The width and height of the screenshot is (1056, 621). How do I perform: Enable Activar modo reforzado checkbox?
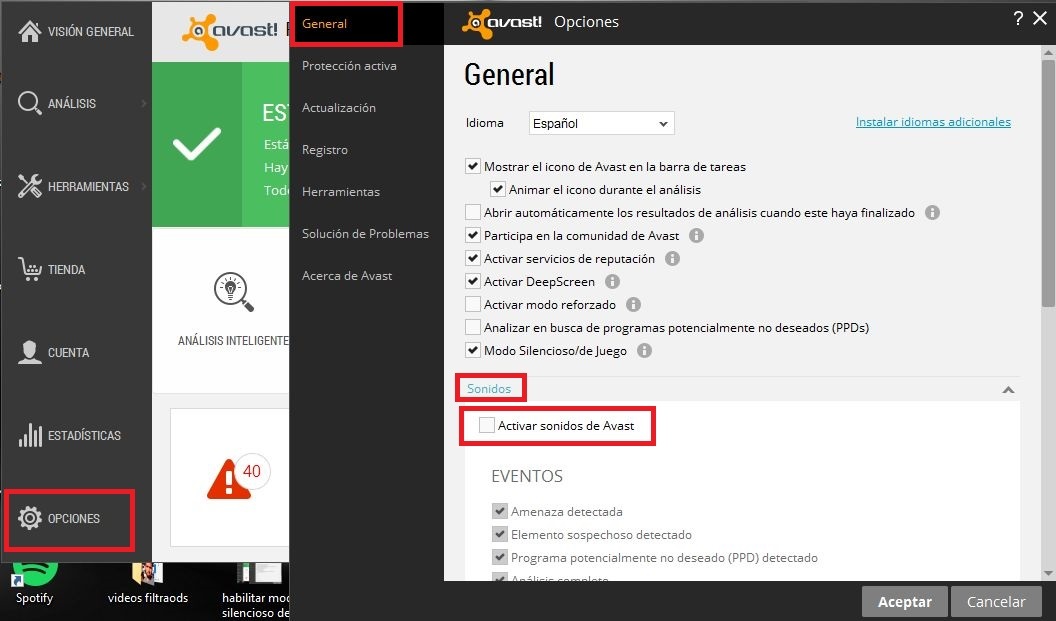(x=473, y=304)
